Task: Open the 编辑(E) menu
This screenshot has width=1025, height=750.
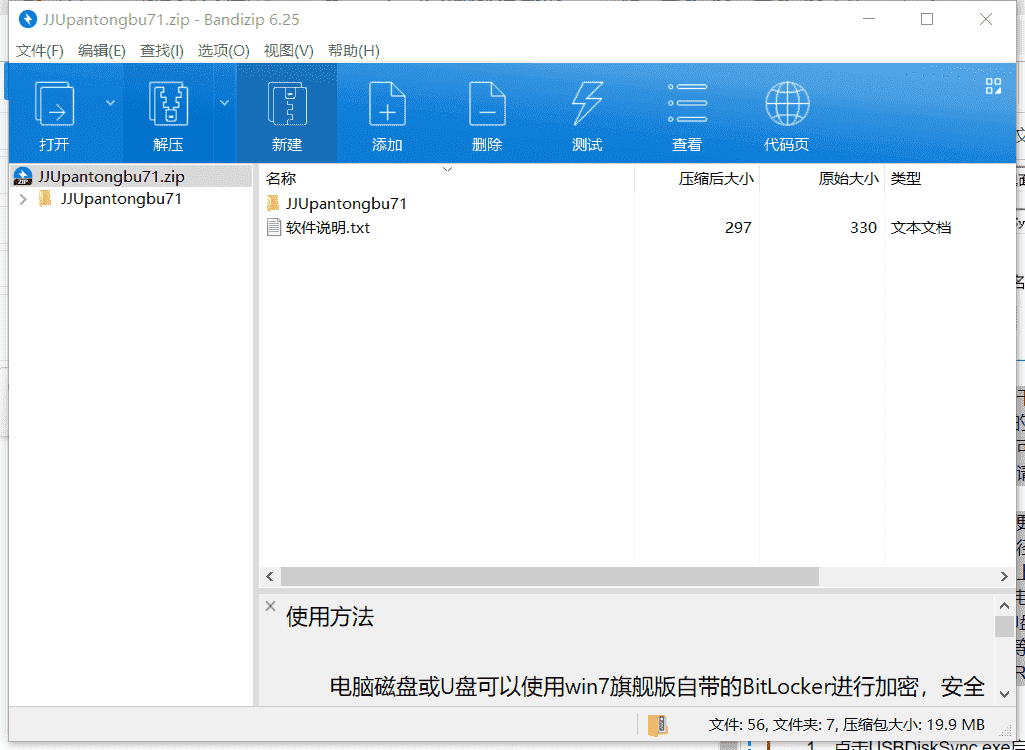Action: 101,51
